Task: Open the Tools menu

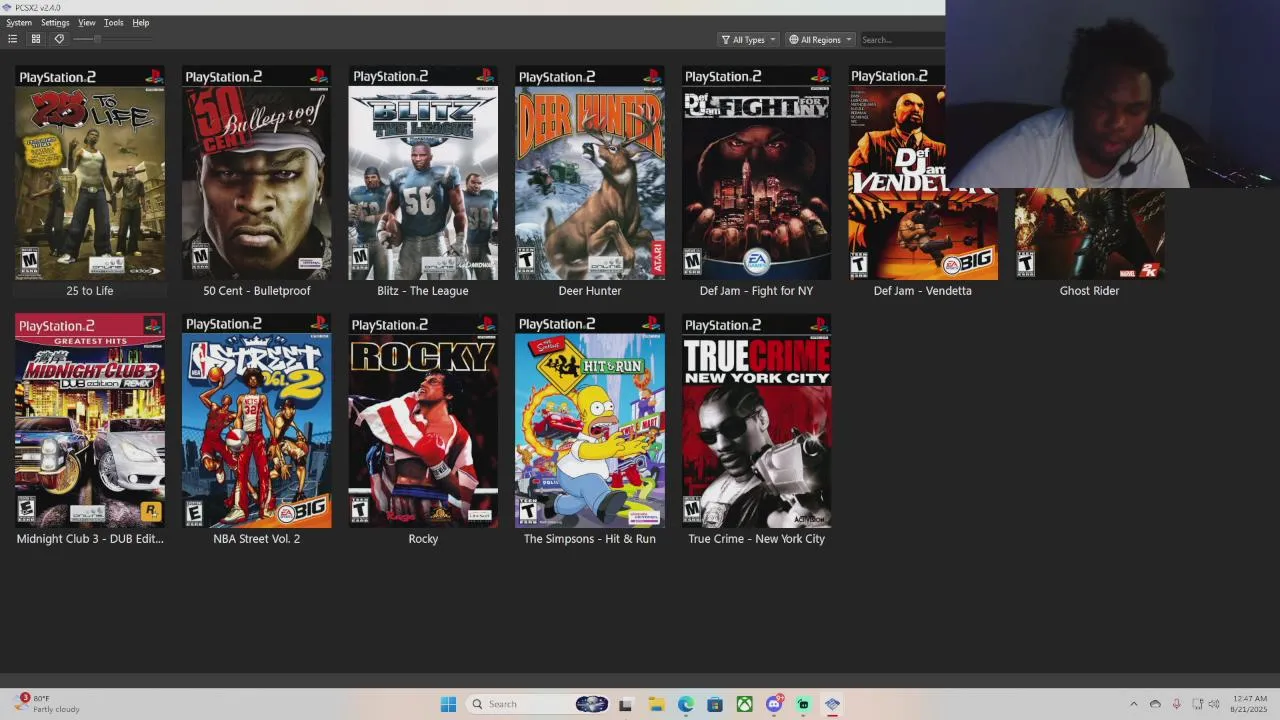Action: (114, 23)
